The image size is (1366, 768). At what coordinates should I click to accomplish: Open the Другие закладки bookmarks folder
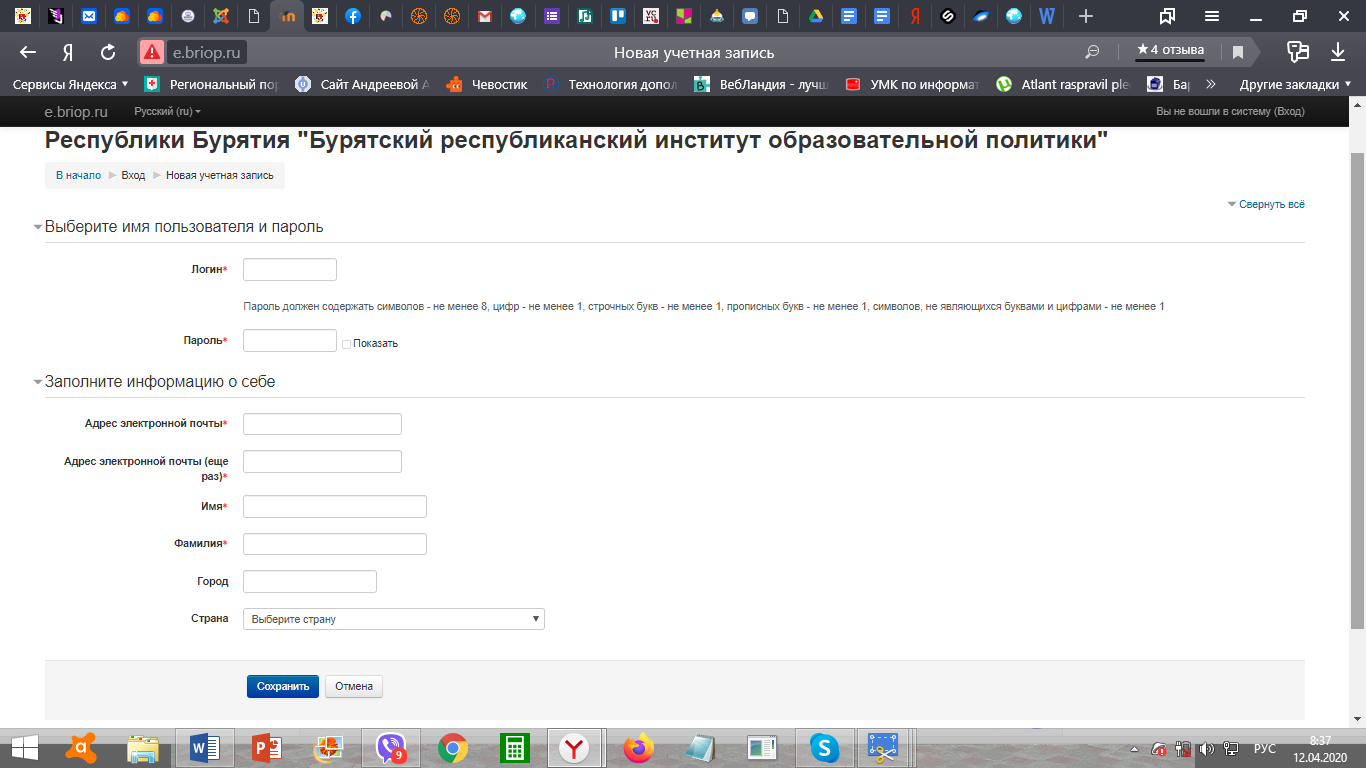pos(1295,85)
